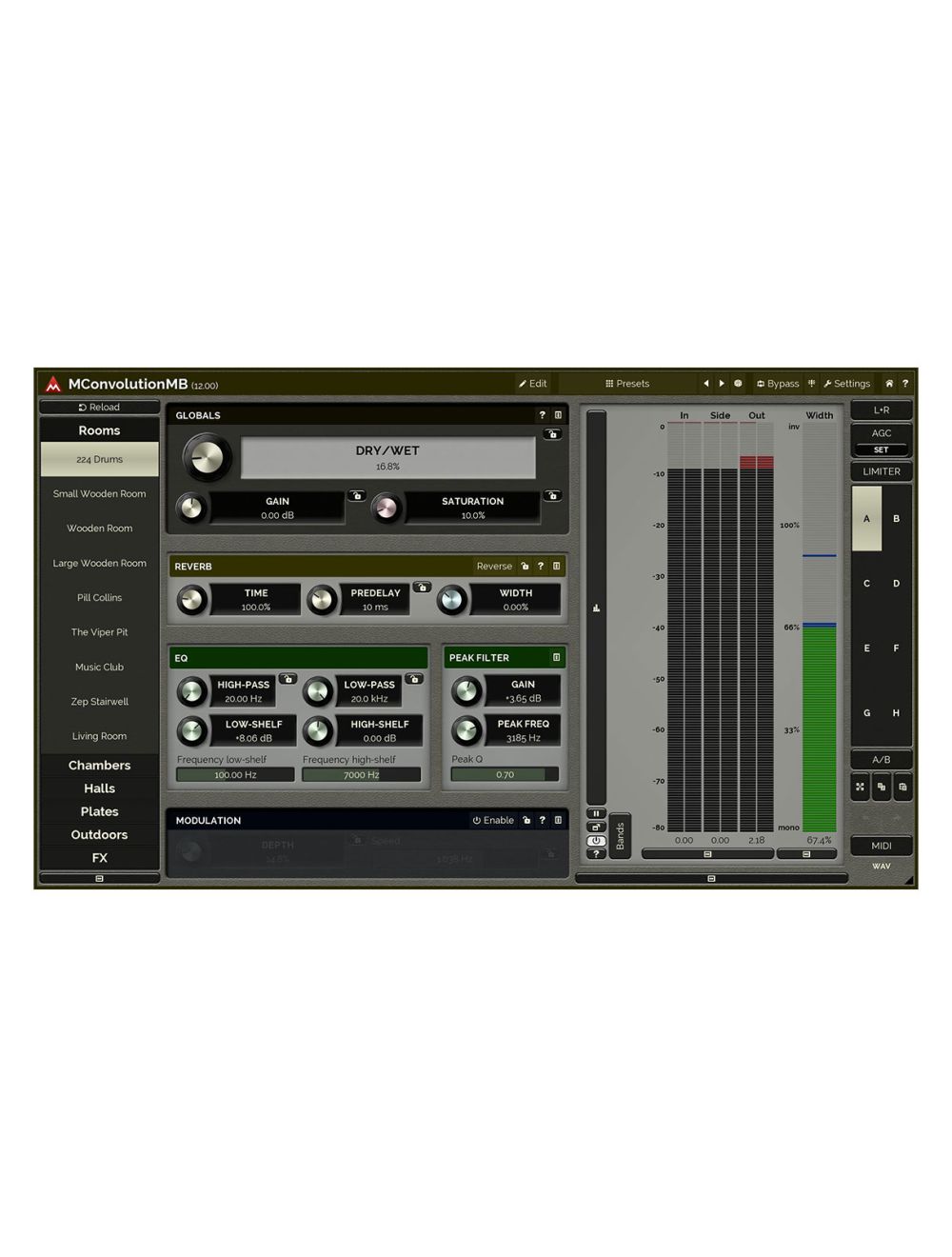Go to the previous preset with the left arrow

point(706,384)
